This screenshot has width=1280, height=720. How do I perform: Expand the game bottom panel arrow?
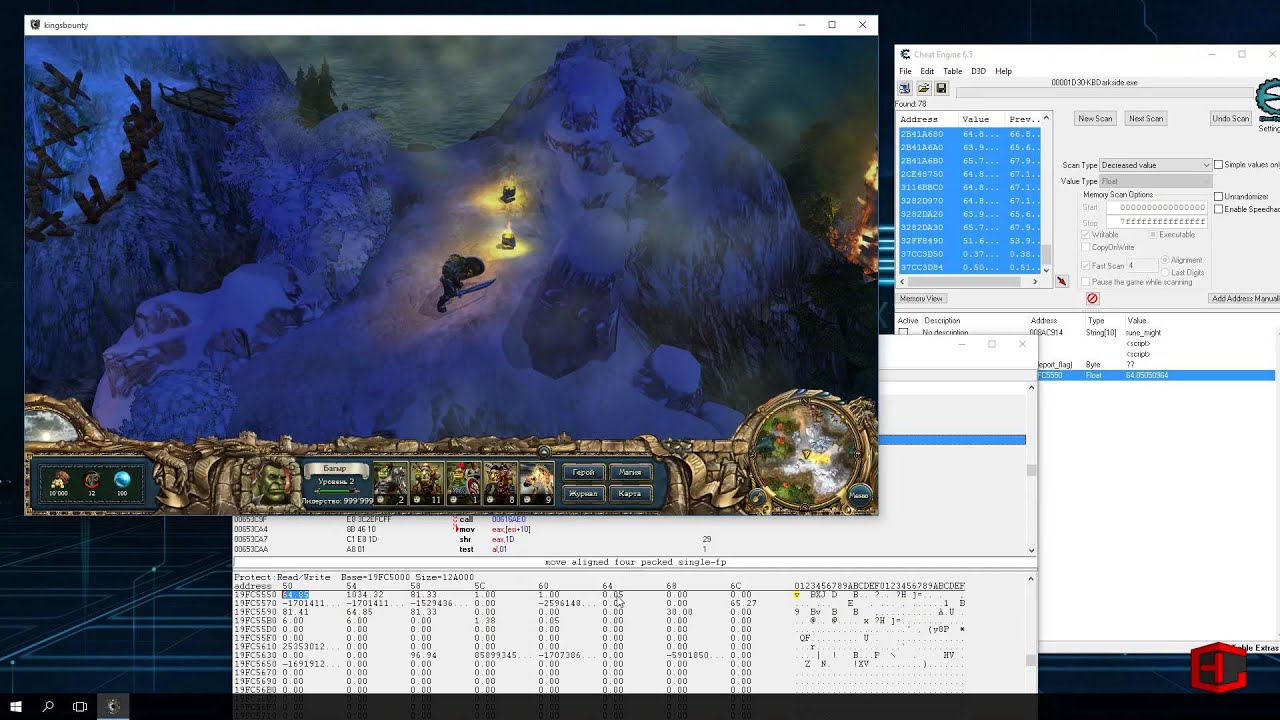tap(543, 452)
